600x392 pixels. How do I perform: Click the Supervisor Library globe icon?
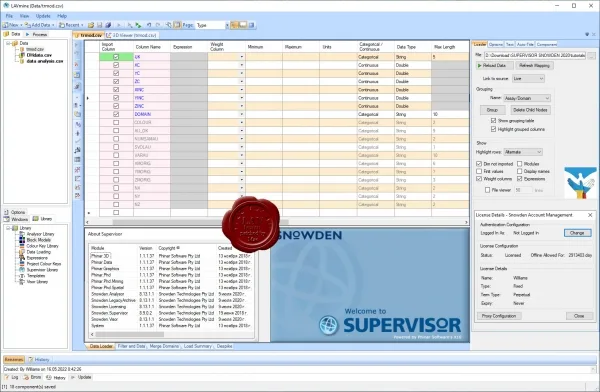pyautogui.click(x=22, y=270)
